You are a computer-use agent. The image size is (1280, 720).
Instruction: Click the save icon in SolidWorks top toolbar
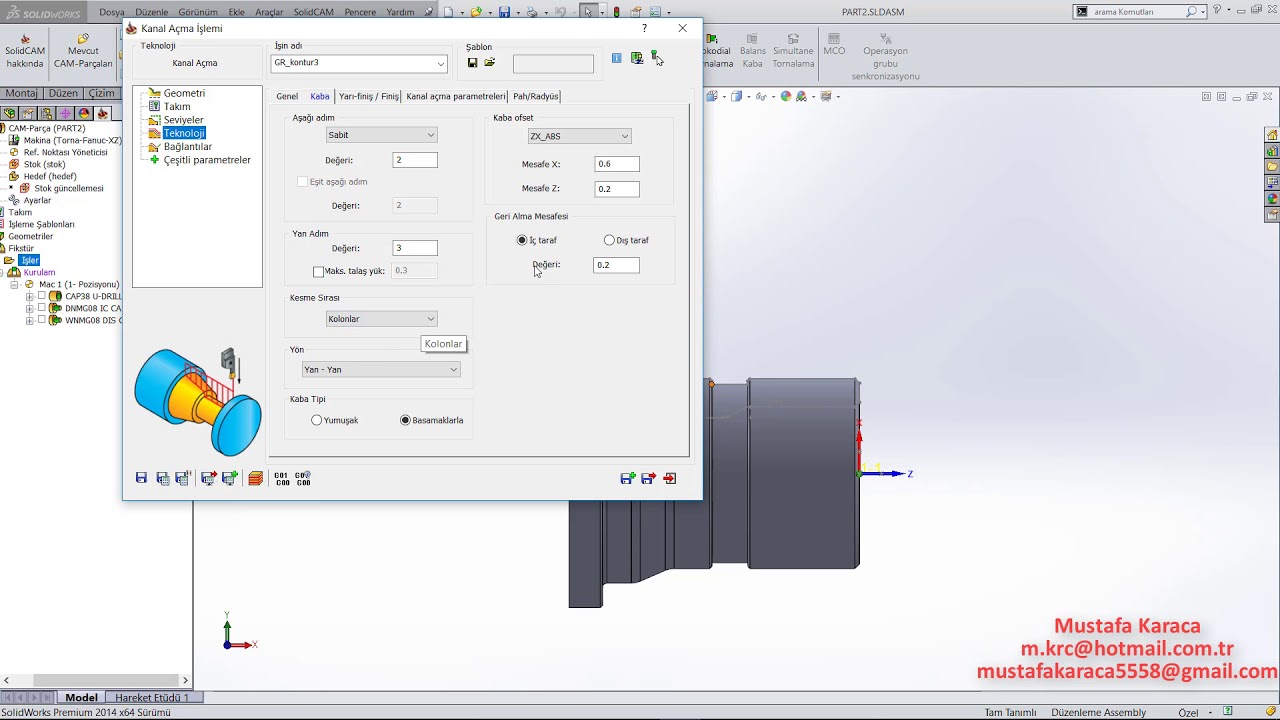tap(504, 12)
